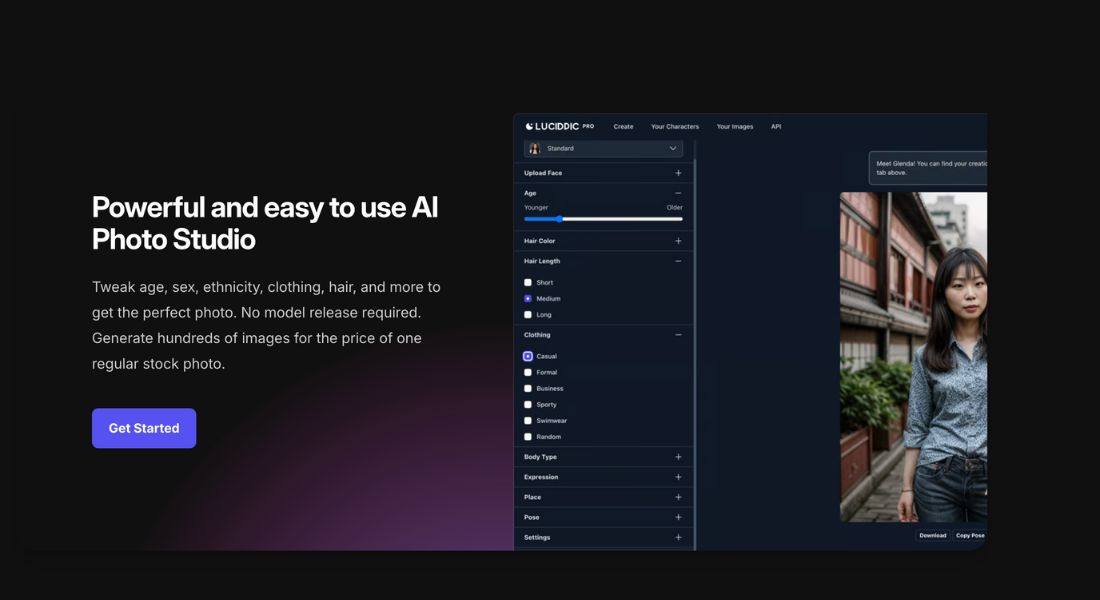1100x600 pixels.
Task: Expand the Place section
Action: [678, 497]
